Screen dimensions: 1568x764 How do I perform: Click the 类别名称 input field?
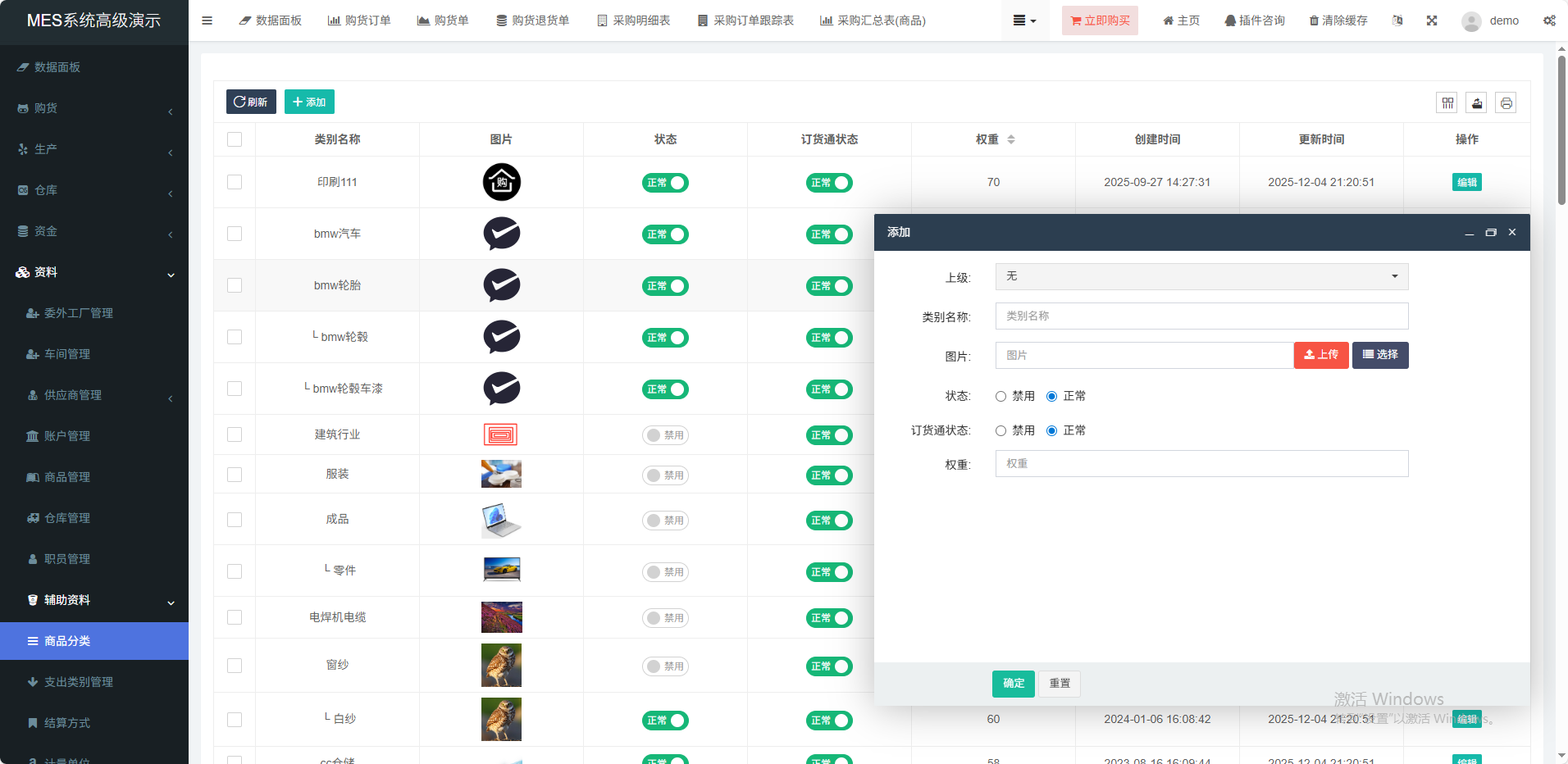1201,316
